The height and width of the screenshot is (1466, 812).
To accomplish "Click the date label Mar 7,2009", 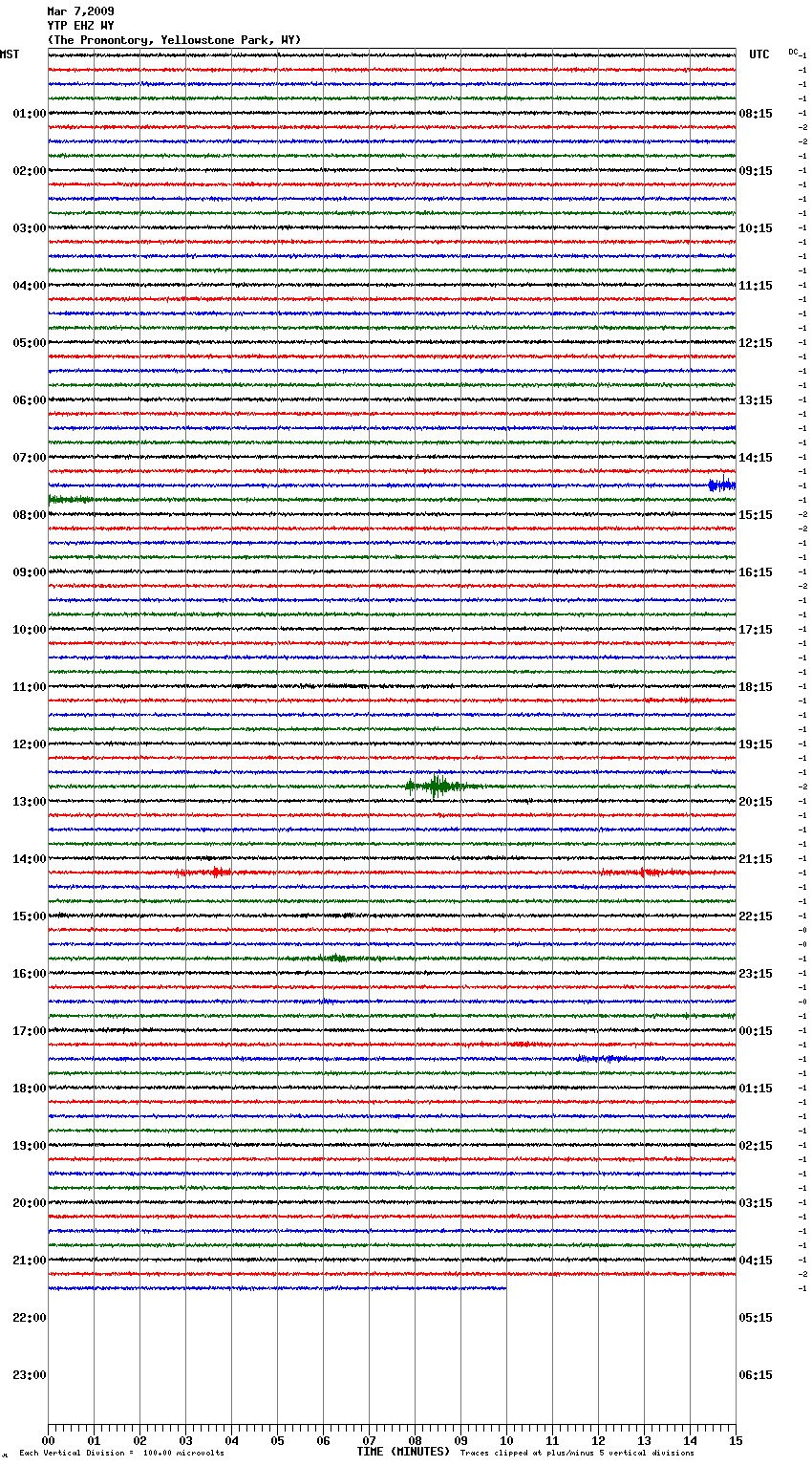I will (80, 11).
